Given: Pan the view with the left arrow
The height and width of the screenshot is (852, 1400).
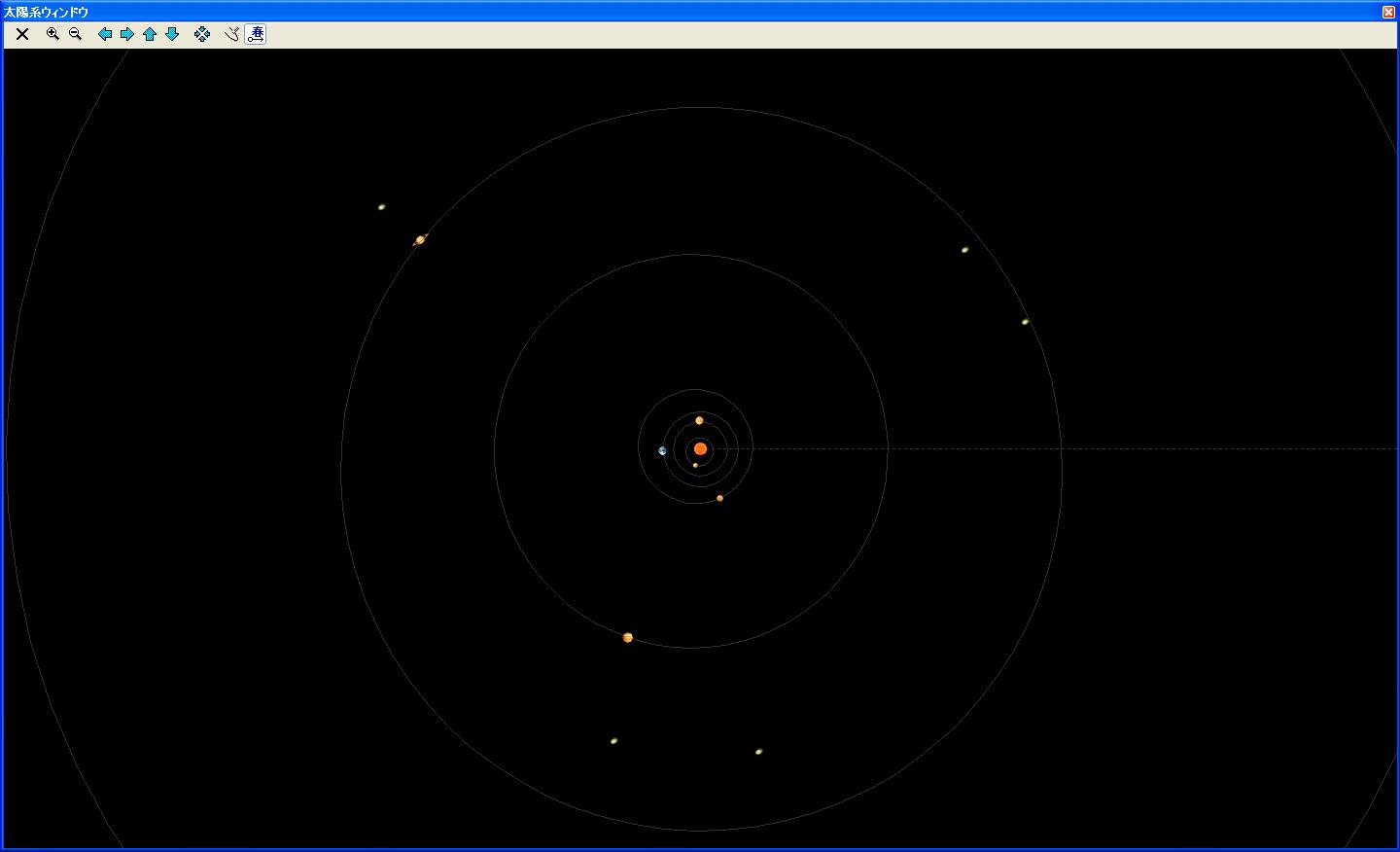Looking at the screenshot, I should coord(105,34).
